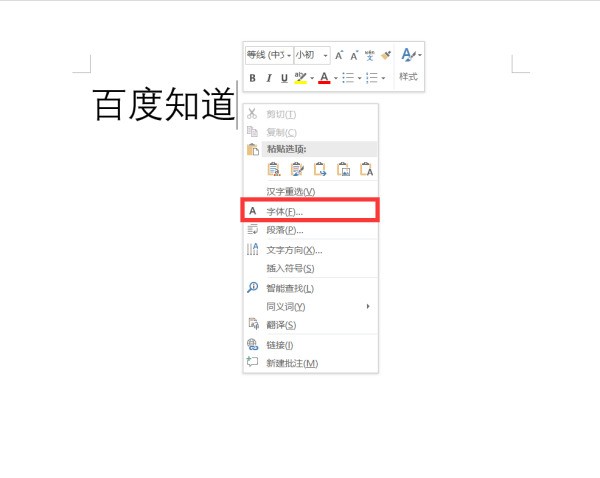Open the 字体(F)... font dialog
This screenshot has width=600, height=478.
coord(311,211)
